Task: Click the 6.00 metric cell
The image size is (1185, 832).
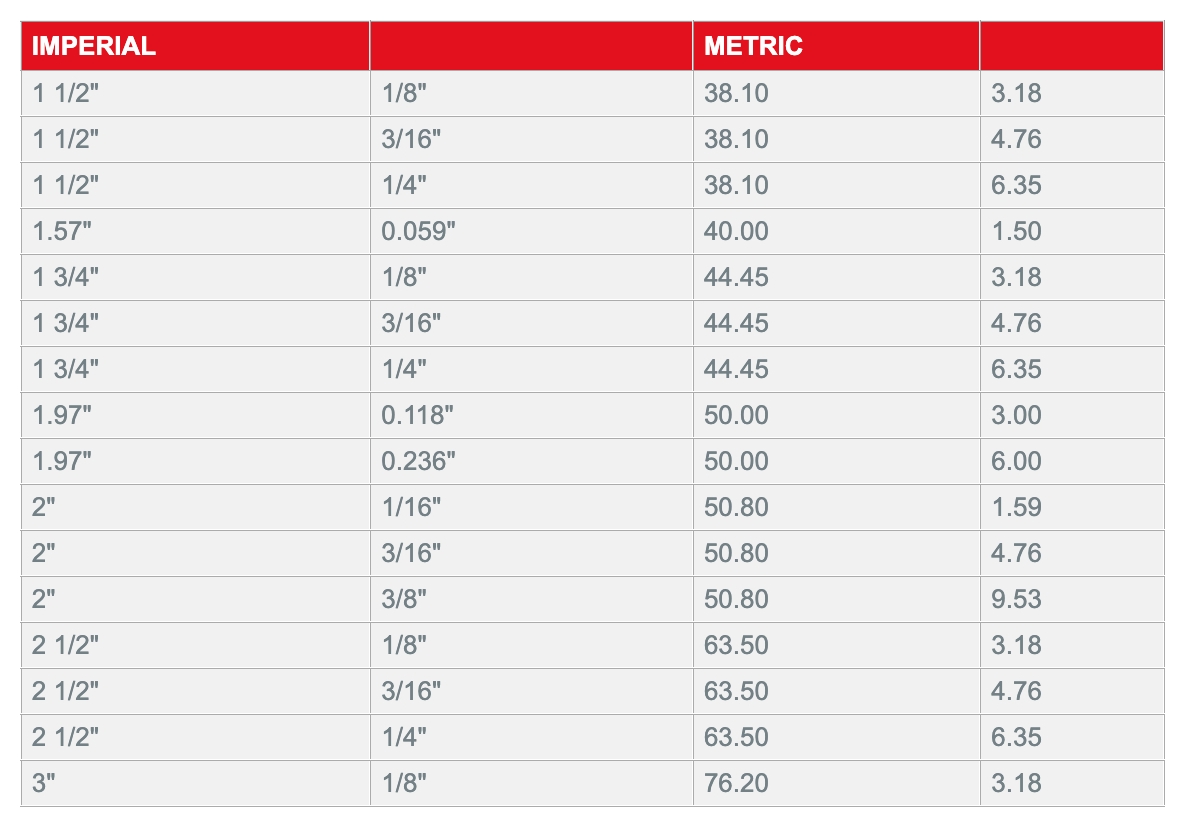Action: click(1072, 462)
